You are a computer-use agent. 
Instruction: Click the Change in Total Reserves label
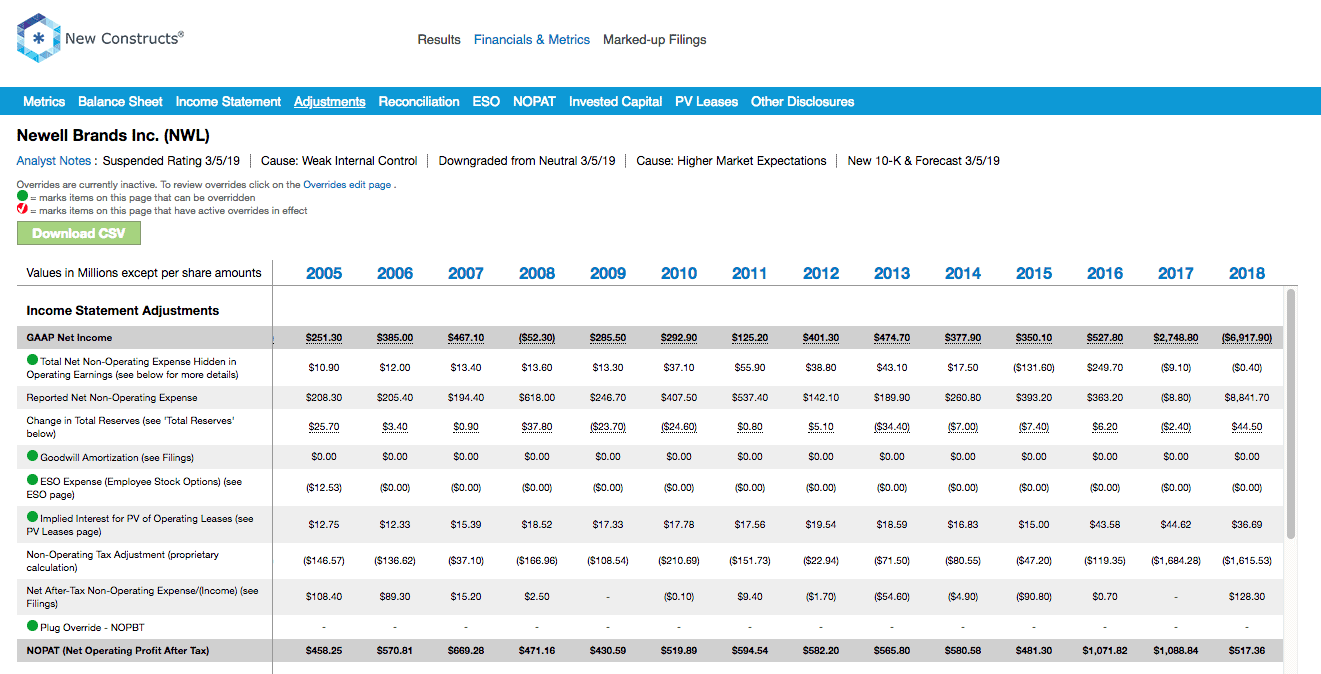(131, 427)
